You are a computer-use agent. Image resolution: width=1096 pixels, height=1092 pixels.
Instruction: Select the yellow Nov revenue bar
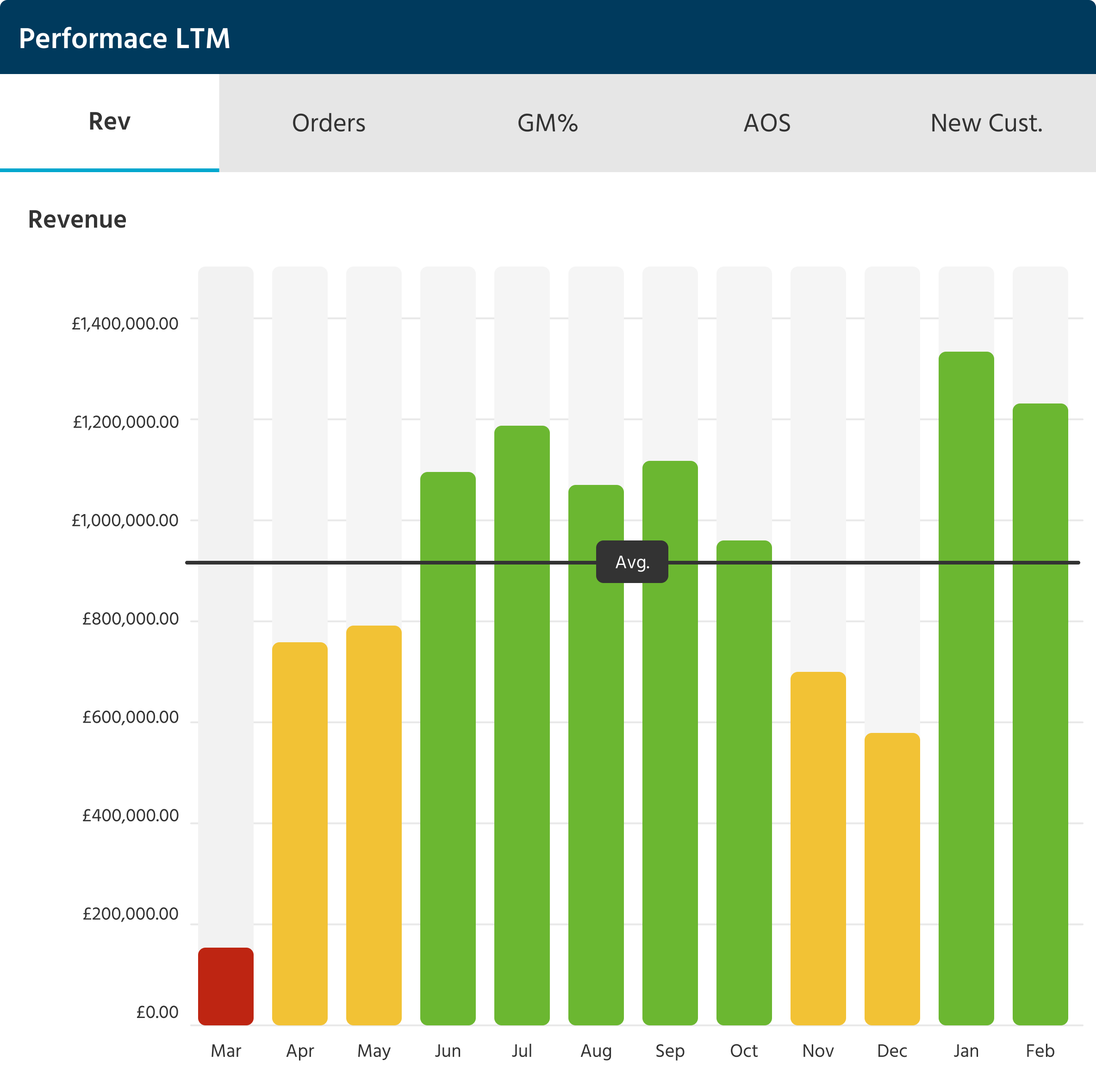point(818,848)
